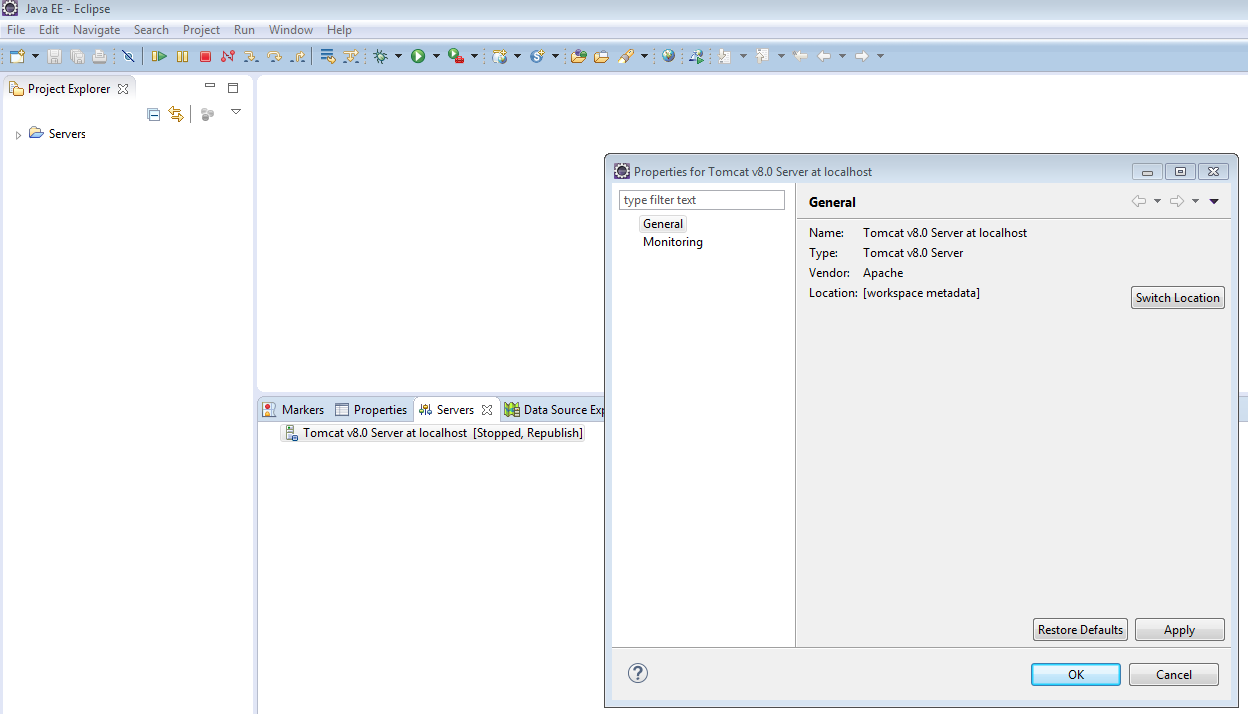Open the New Web Project dropdown arrow
The image size is (1248, 714).
tap(517, 56)
